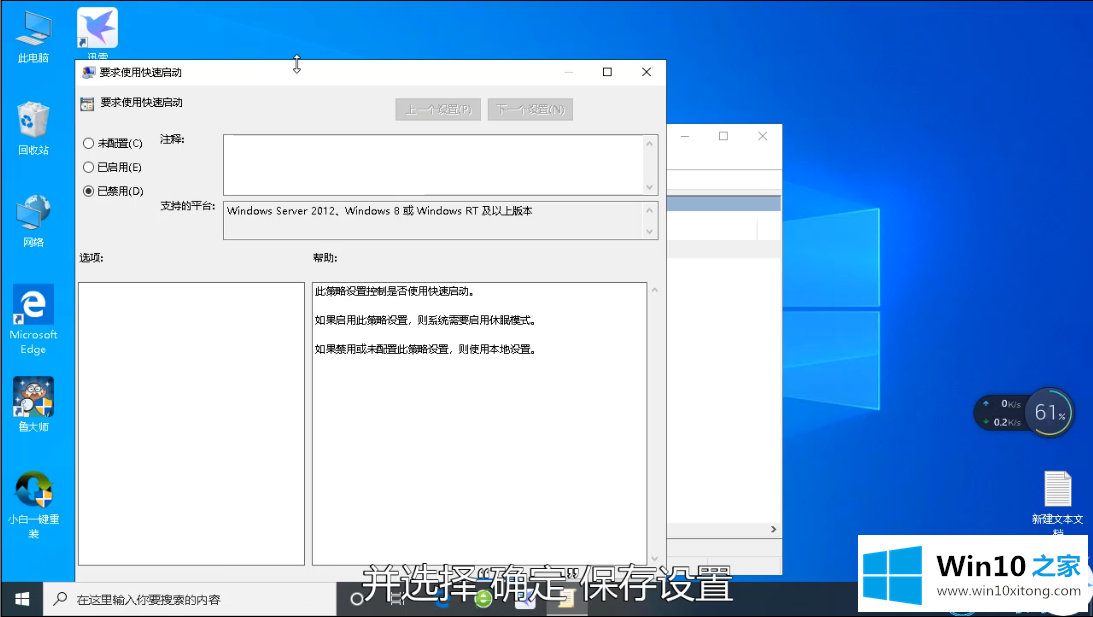Click background window horizontal scroll right arrow
This screenshot has height=617, width=1093.
pyautogui.click(x=773, y=529)
